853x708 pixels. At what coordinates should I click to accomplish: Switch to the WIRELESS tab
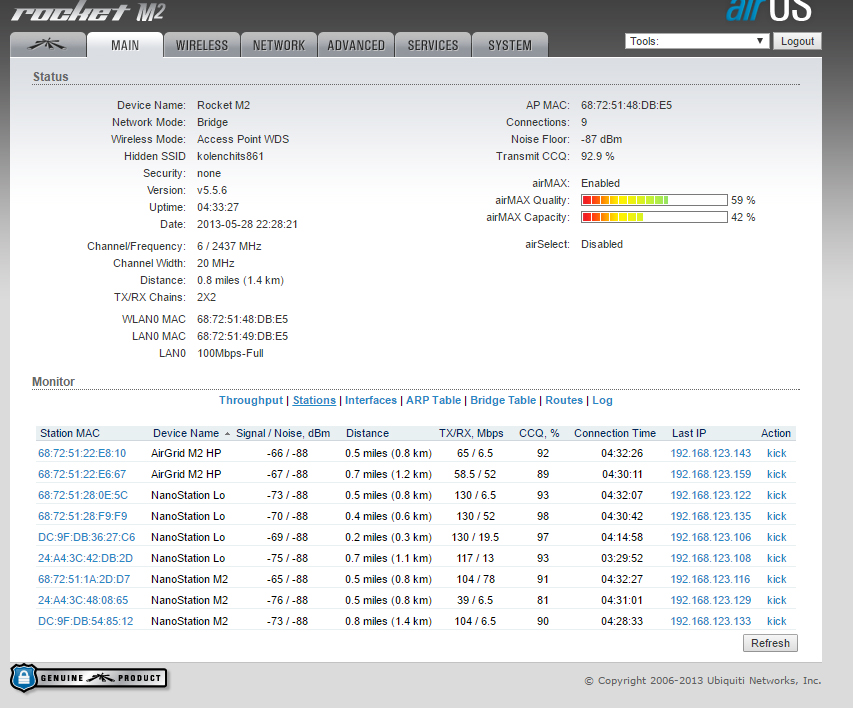202,45
